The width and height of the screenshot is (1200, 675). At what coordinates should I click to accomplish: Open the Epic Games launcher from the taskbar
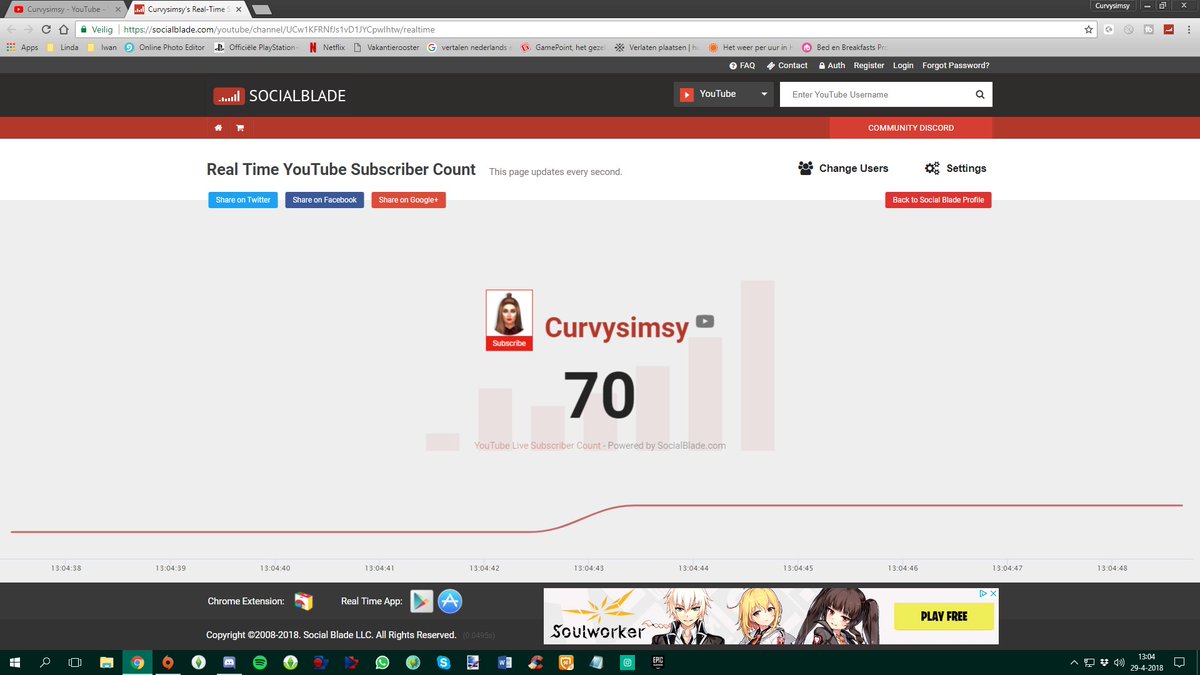(x=658, y=662)
